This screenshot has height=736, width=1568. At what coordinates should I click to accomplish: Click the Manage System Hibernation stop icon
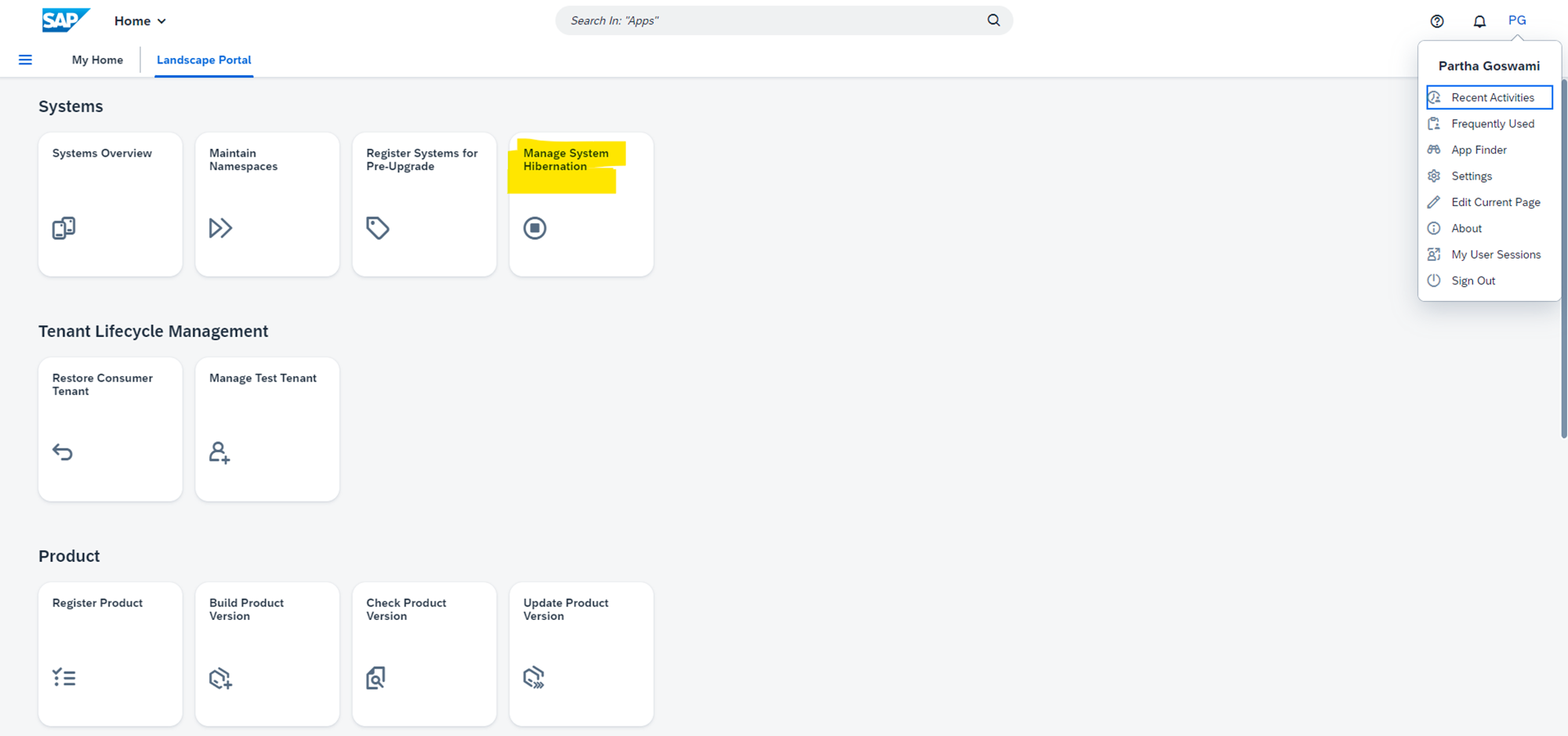coord(535,228)
